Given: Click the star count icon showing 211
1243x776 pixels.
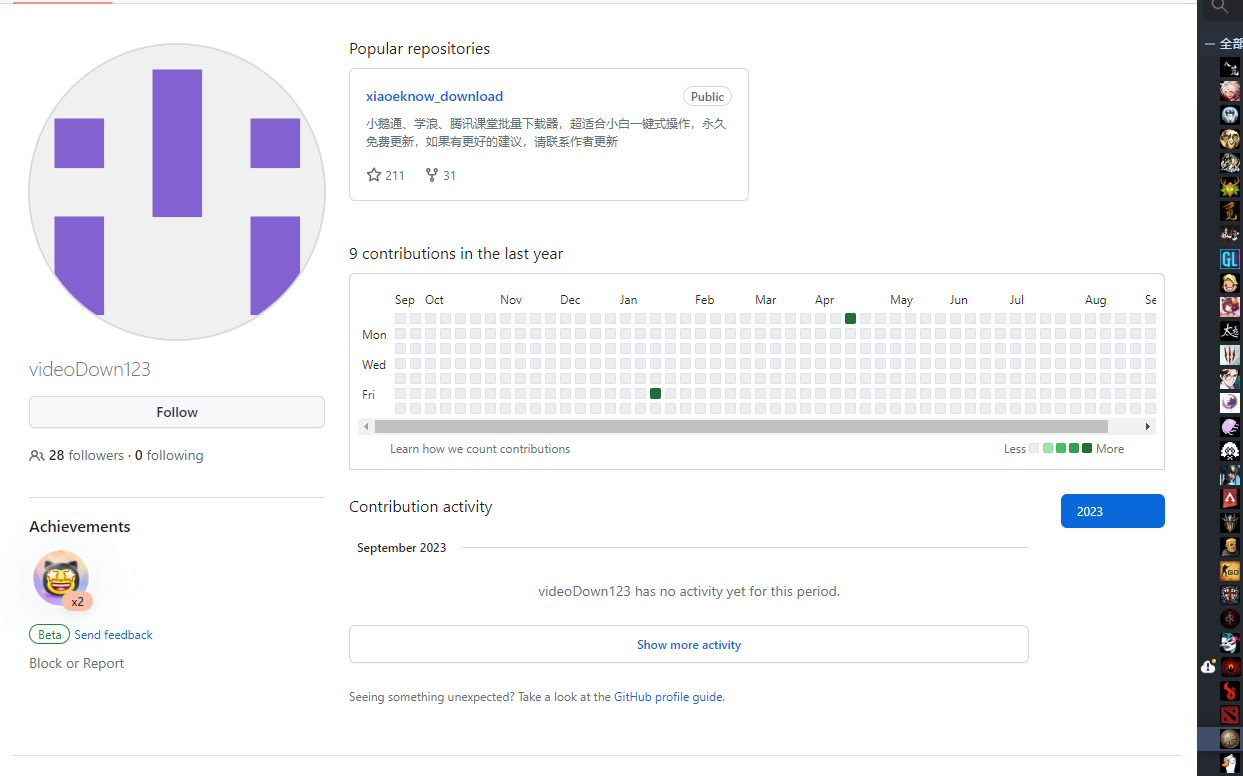Looking at the screenshot, I should click(374, 175).
